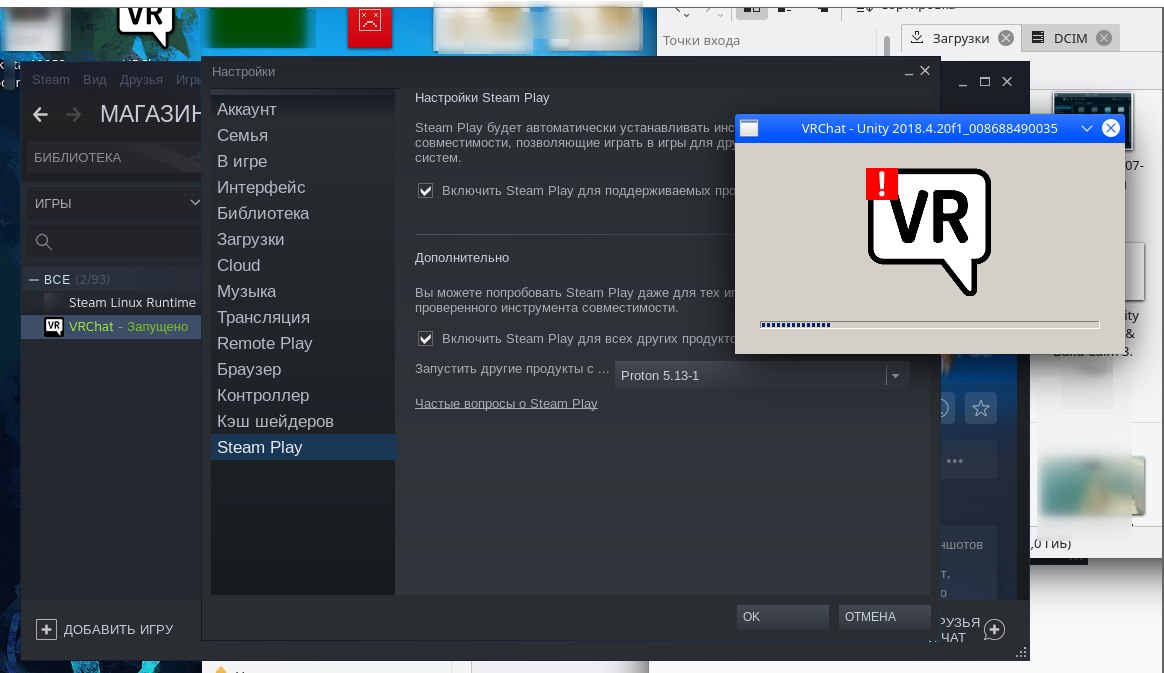Collapse the ВСЕ games category
Image resolution: width=1164 pixels, height=673 pixels.
click(33, 280)
